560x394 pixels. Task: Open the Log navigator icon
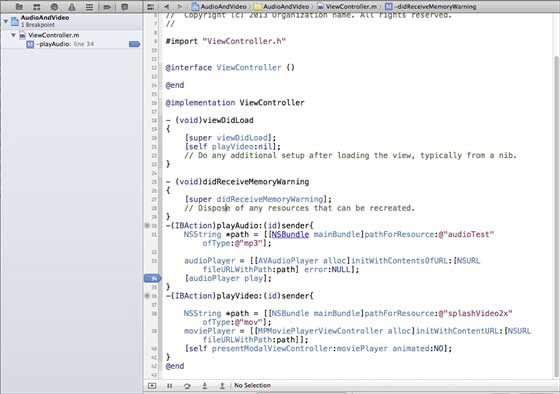pyautogui.click(x=124, y=6)
